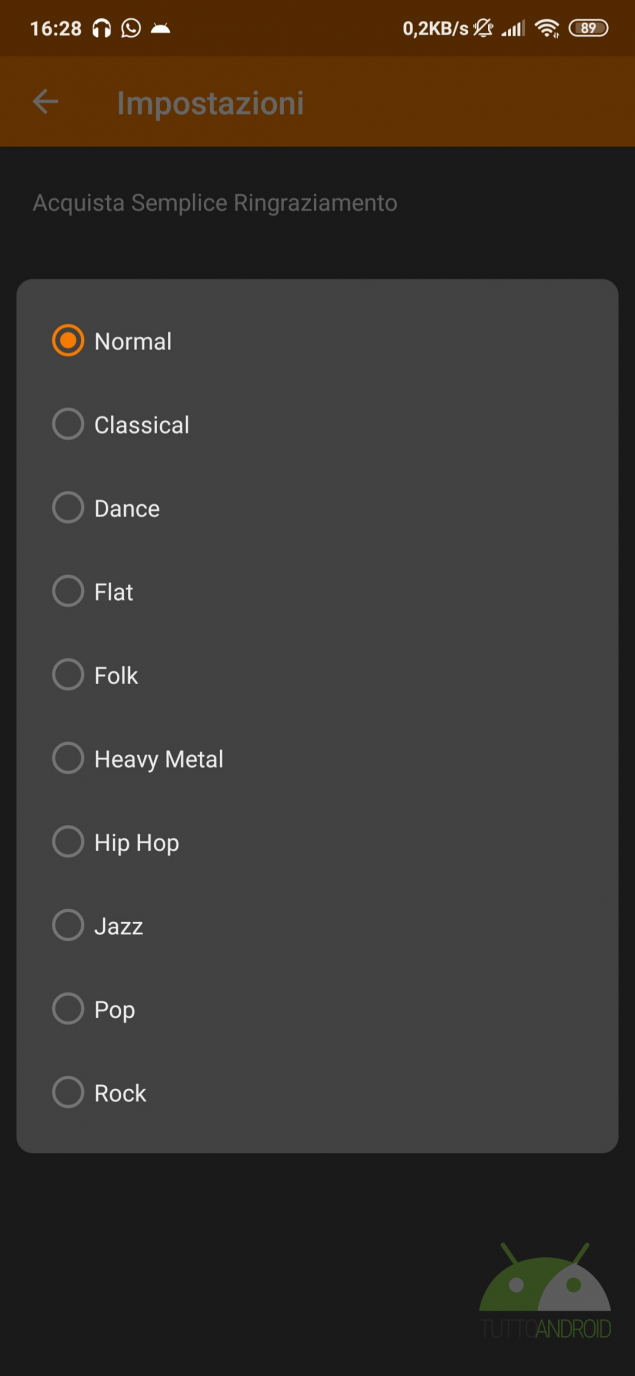The width and height of the screenshot is (635, 1376).
Task: Select the Rock preset radio button
Action: [68, 1093]
